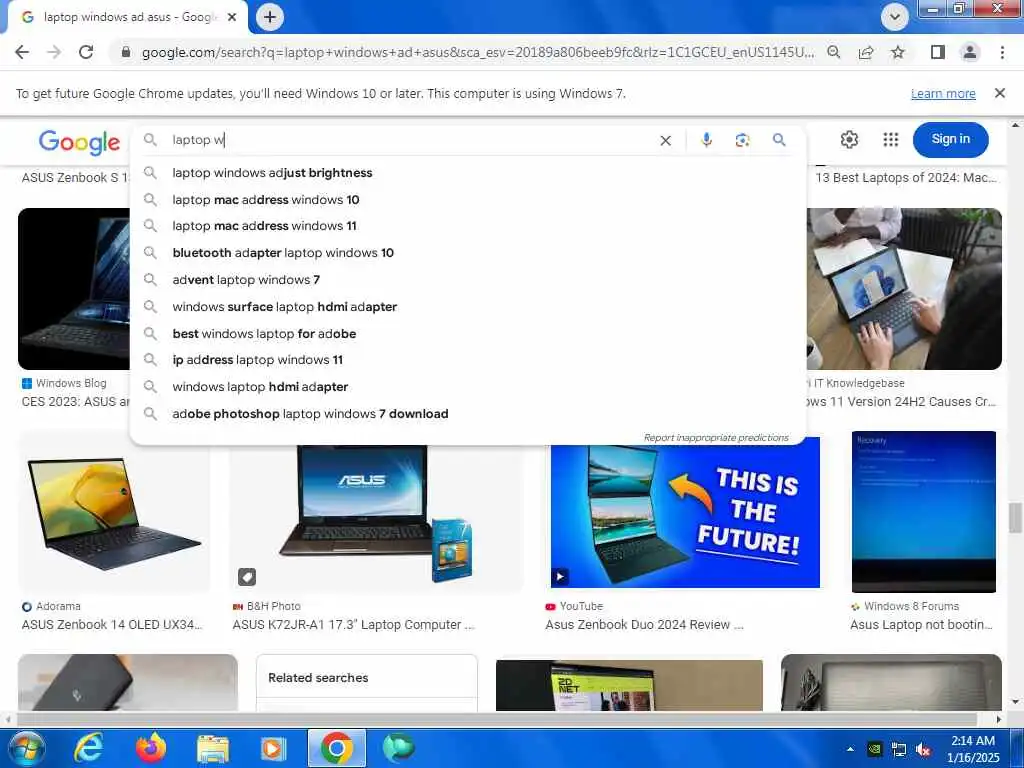The image size is (1024, 768).
Task: Open the Chrome profile avatar
Action: tap(970, 52)
